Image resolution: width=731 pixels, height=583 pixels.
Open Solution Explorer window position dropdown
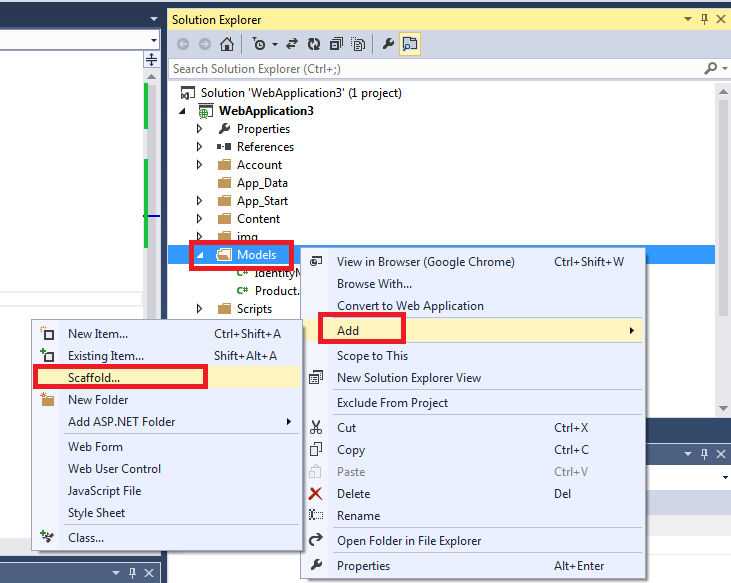click(x=688, y=19)
